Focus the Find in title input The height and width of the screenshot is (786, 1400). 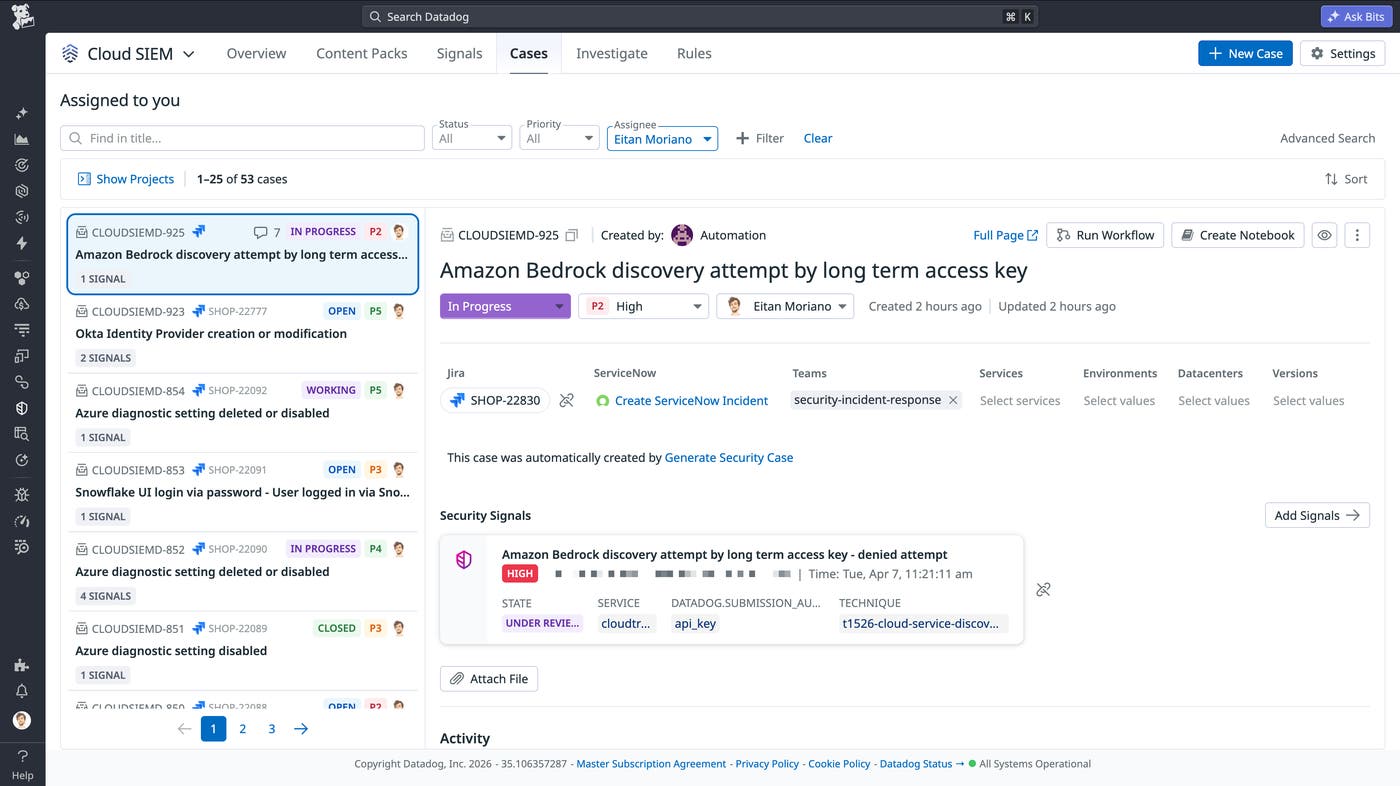tap(242, 138)
